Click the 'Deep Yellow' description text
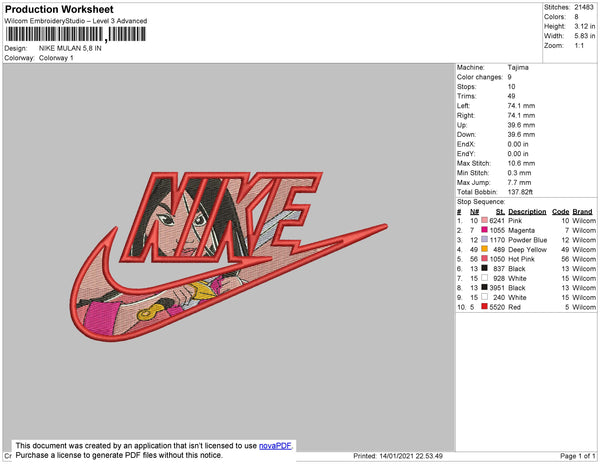Image resolution: width=600 pixels, height=464 pixels. pos(527,249)
